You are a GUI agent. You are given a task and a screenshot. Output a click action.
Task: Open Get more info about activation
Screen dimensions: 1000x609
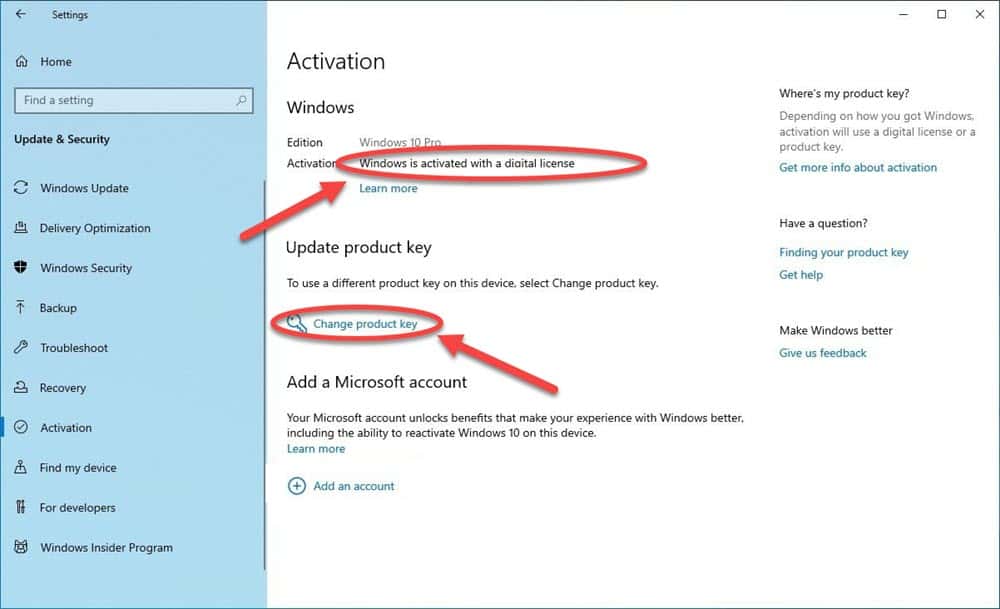point(858,167)
